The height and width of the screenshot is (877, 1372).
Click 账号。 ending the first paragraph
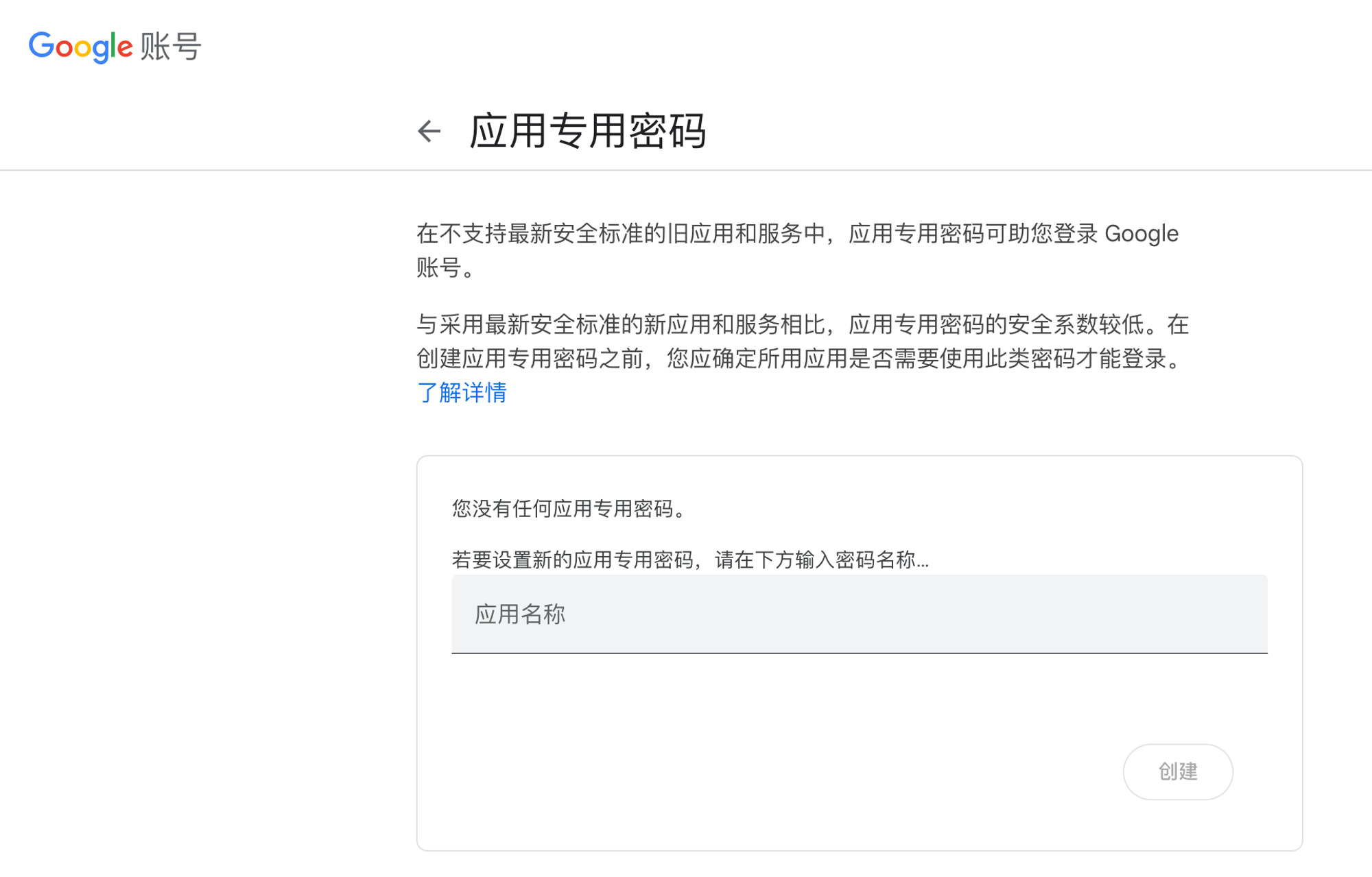446,267
